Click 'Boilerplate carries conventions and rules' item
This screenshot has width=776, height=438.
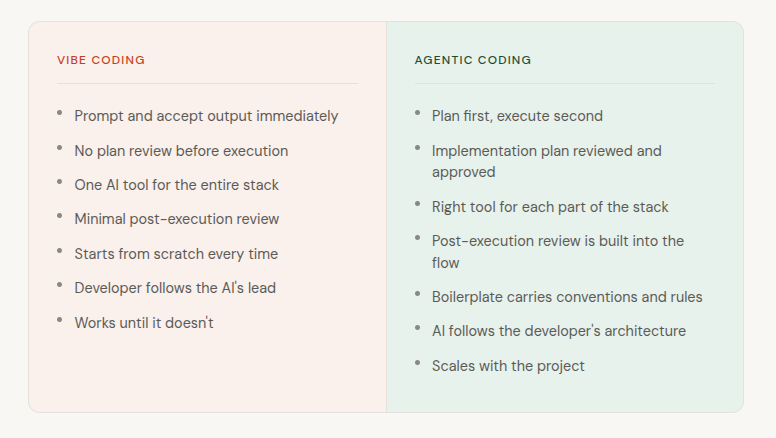567,296
